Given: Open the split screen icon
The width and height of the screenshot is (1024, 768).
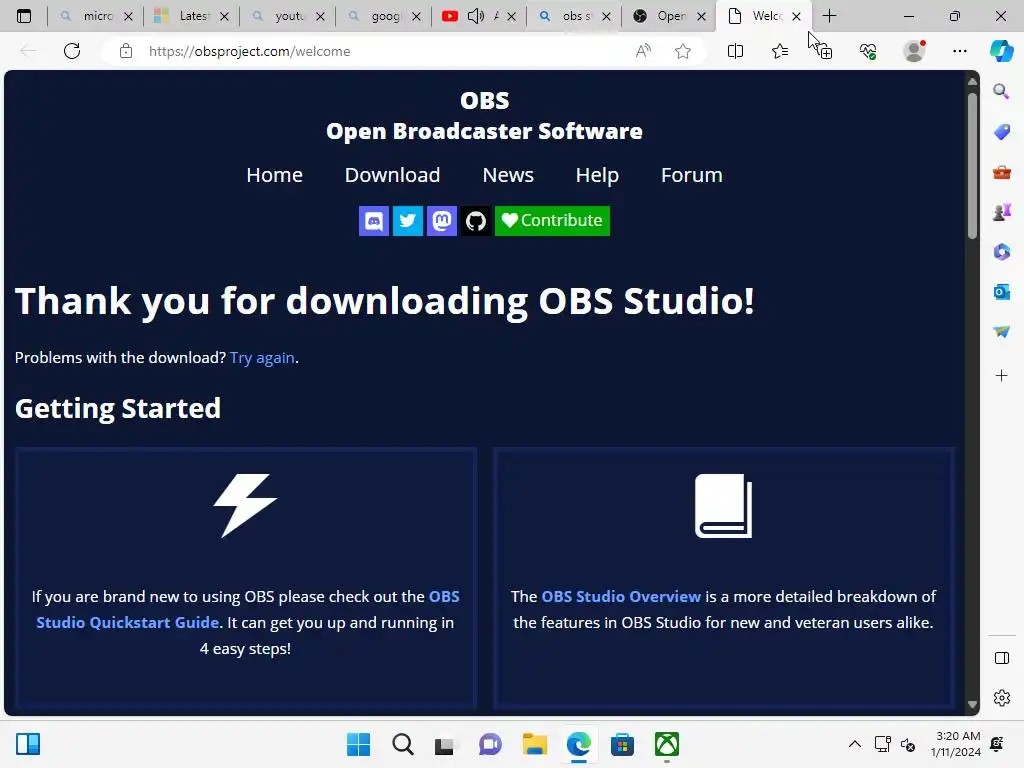Looking at the screenshot, I should [735, 51].
